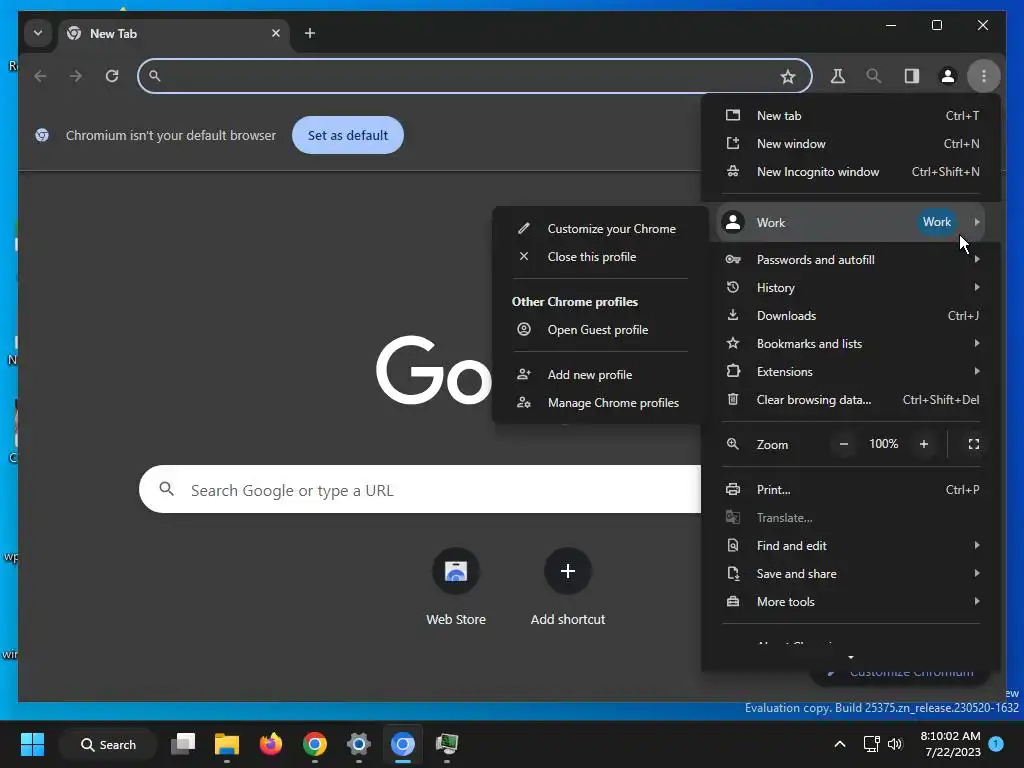The height and width of the screenshot is (768, 1024).
Task: Reload the current page
Action: pos(112,76)
